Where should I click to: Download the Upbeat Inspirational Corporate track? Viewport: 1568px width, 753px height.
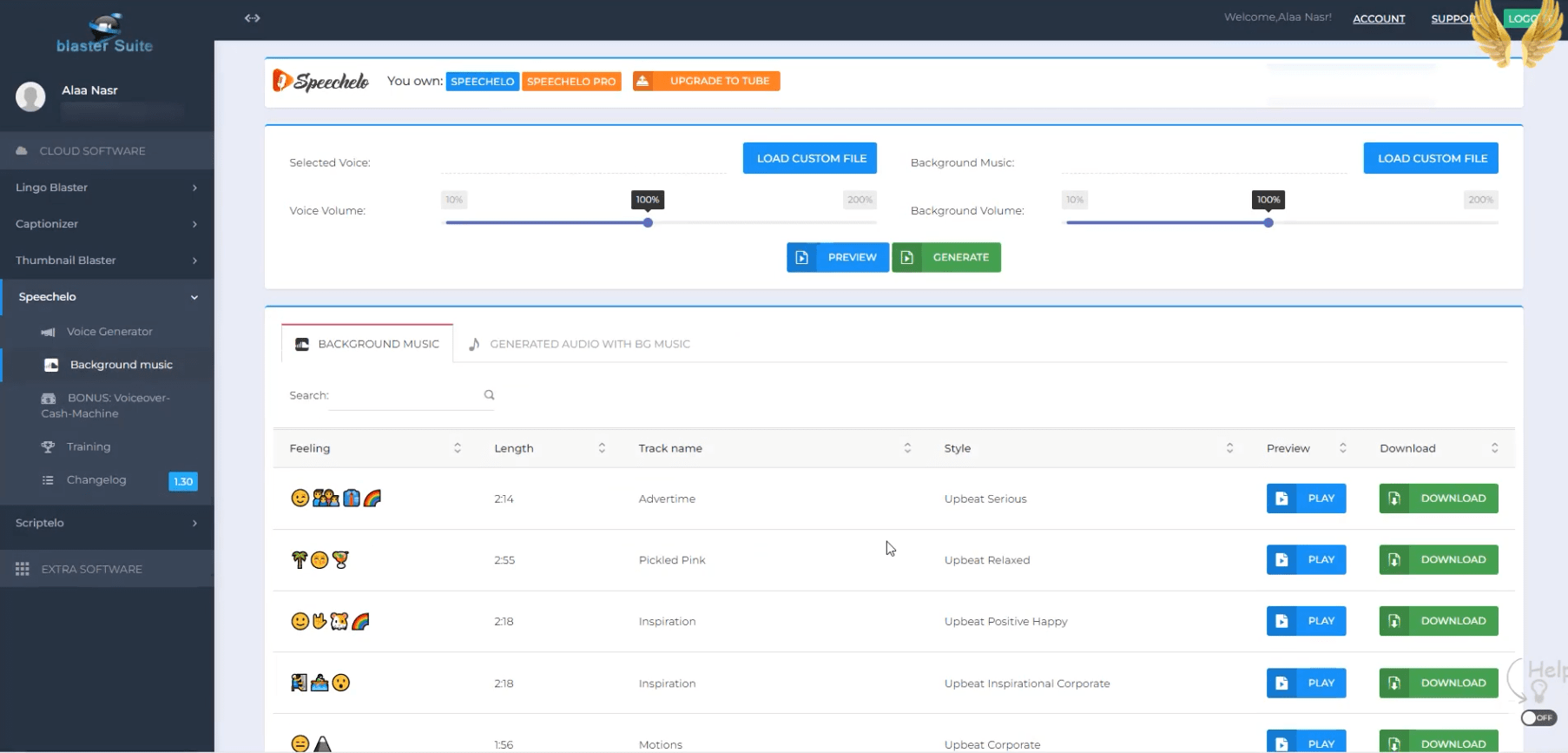[x=1439, y=683]
